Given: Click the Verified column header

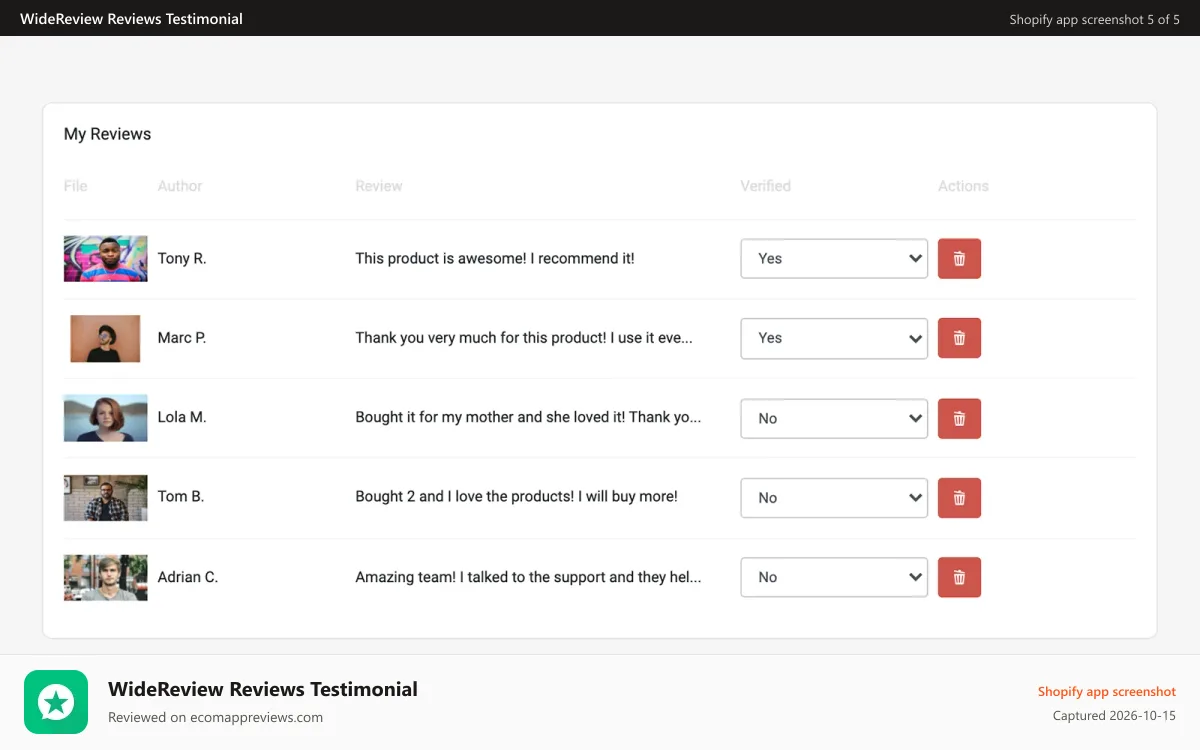Looking at the screenshot, I should [x=766, y=186].
